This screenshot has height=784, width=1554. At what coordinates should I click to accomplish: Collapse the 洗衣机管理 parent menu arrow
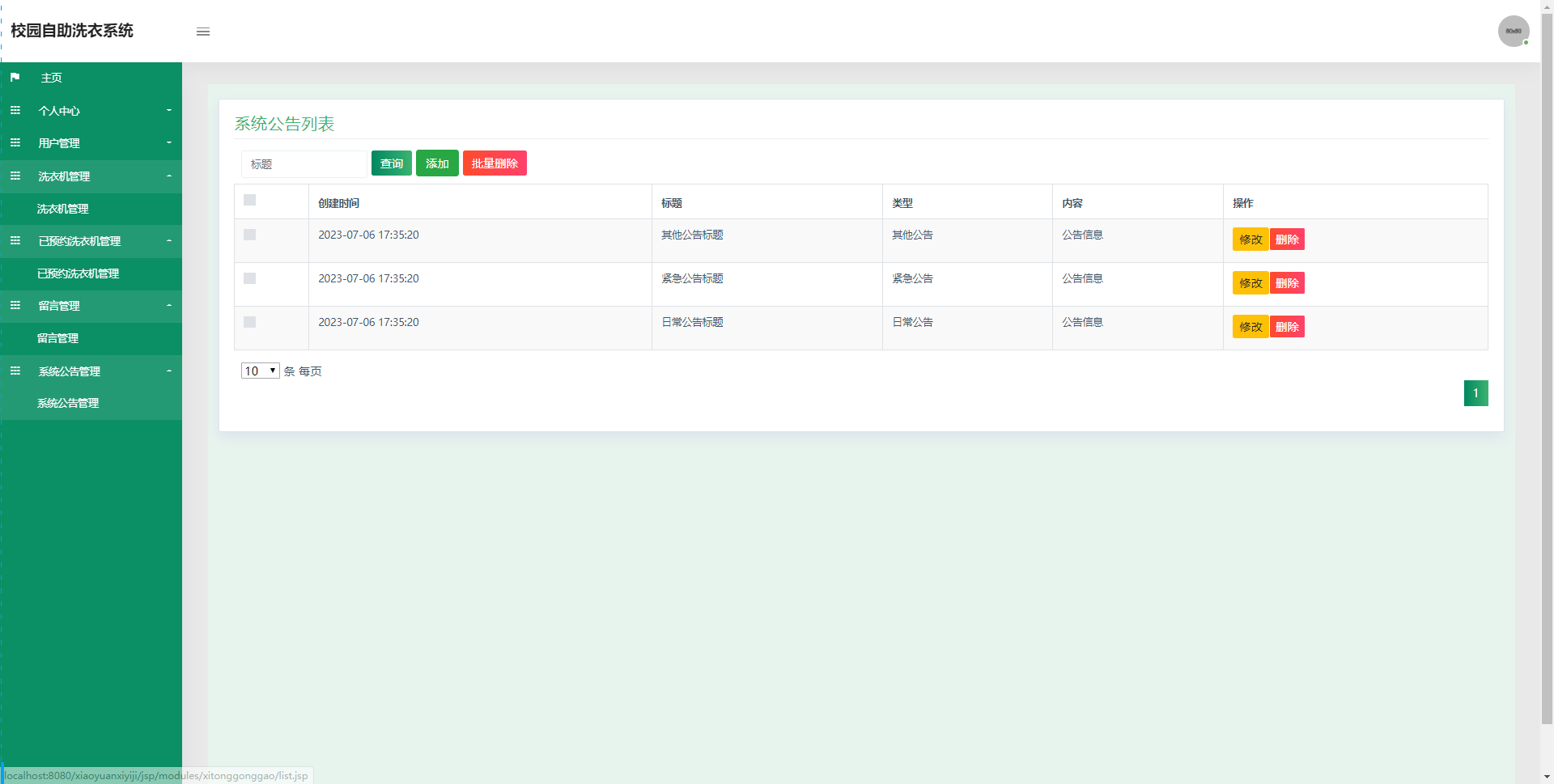pos(169,176)
